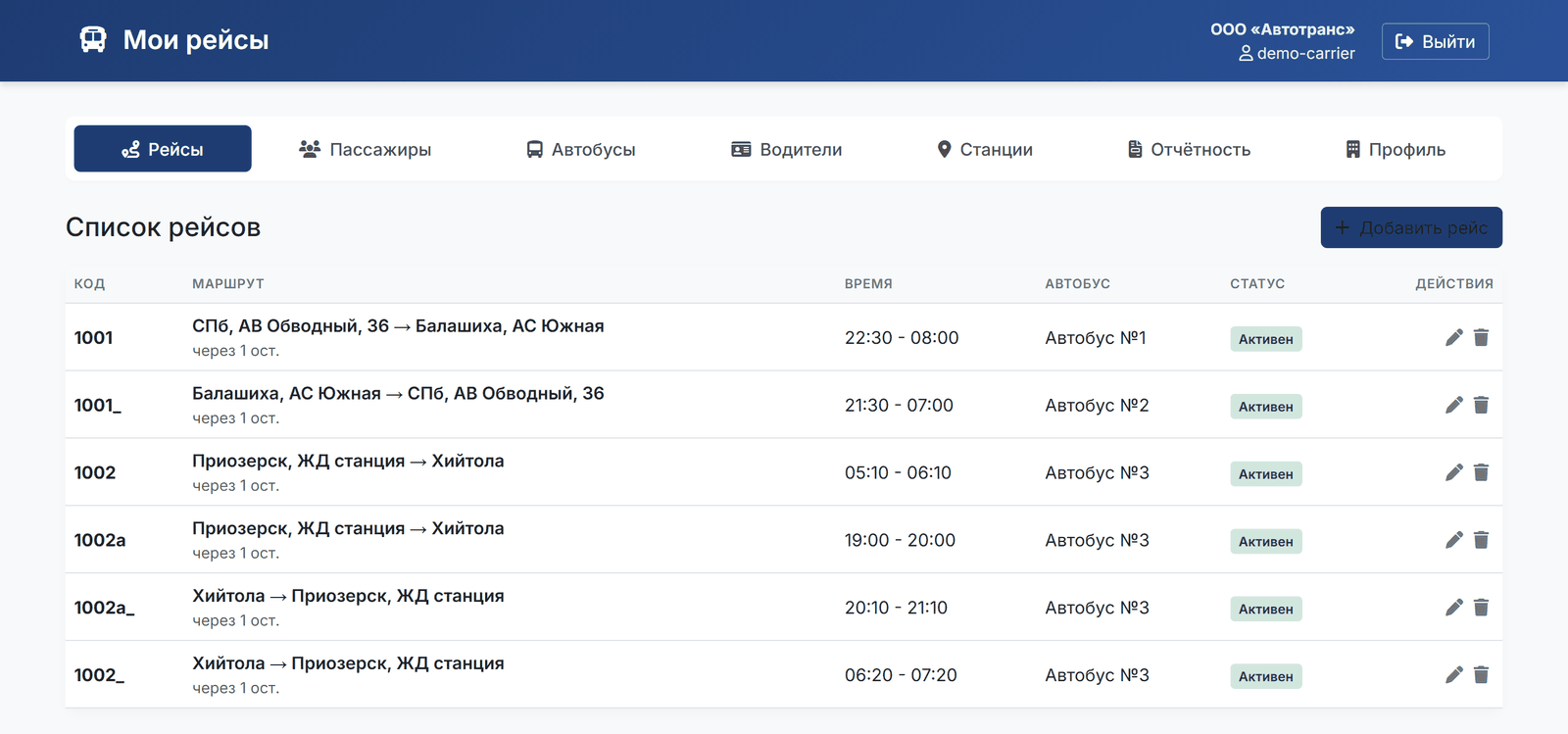Image resolution: width=1568 pixels, height=734 pixels.
Task: Click the ВРЕМЯ column header
Action: 868,284
